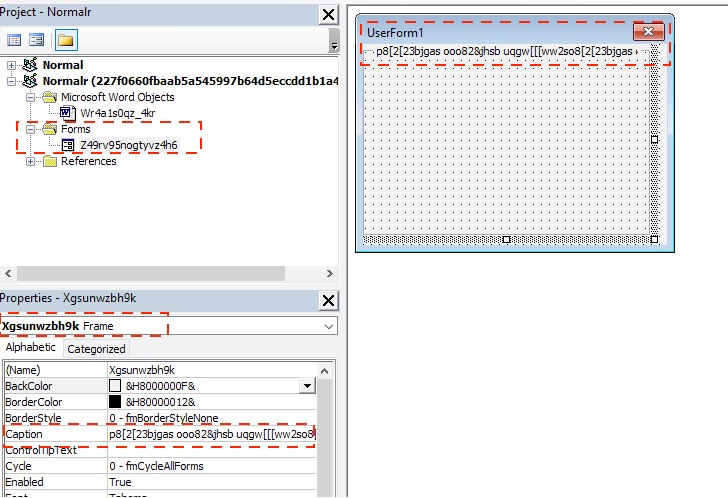This screenshot has height=498, width=728.
Task: Click the bottom-middle resize handle of the form
Action: click(507, 239)
